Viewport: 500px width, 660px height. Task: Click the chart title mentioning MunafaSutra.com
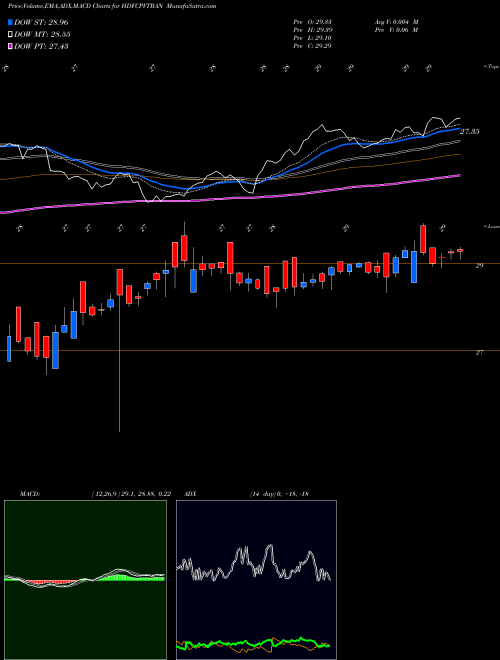tap(112, 6)
